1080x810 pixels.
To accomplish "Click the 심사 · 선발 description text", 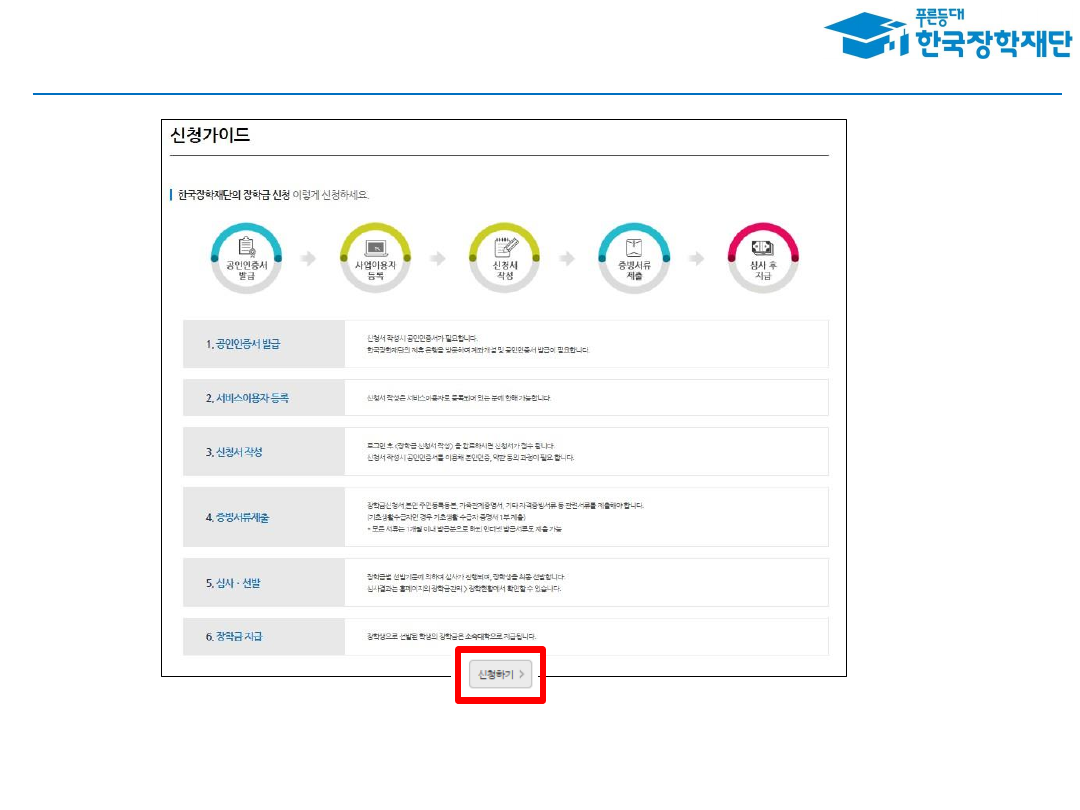I will tap(465, 583).
